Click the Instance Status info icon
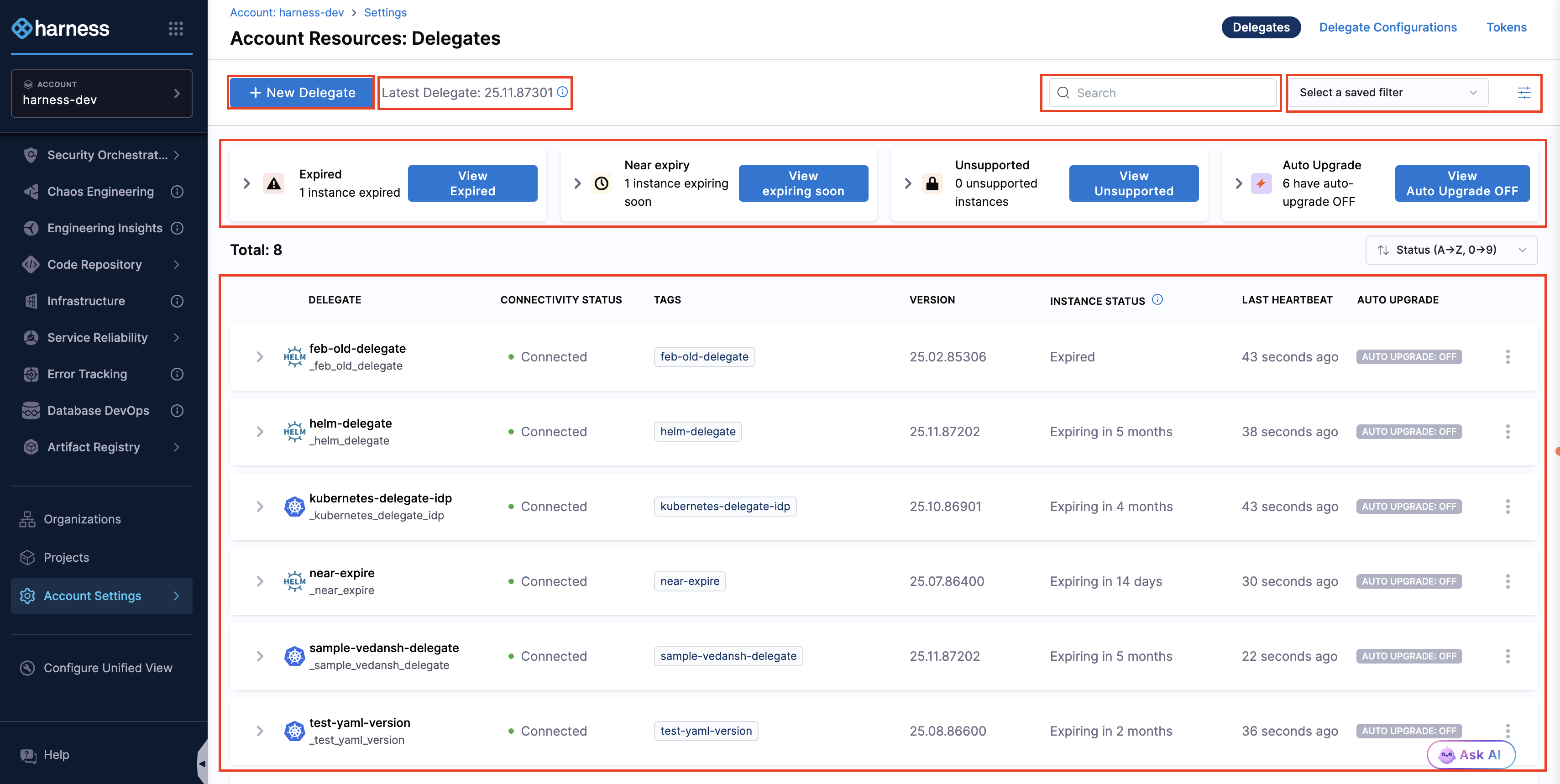 point(1157,299)
